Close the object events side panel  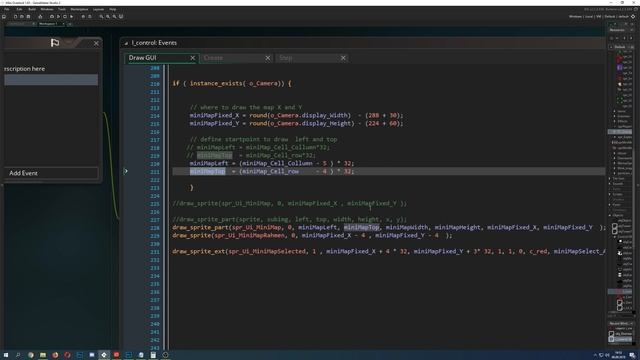[x=96, y=43]
